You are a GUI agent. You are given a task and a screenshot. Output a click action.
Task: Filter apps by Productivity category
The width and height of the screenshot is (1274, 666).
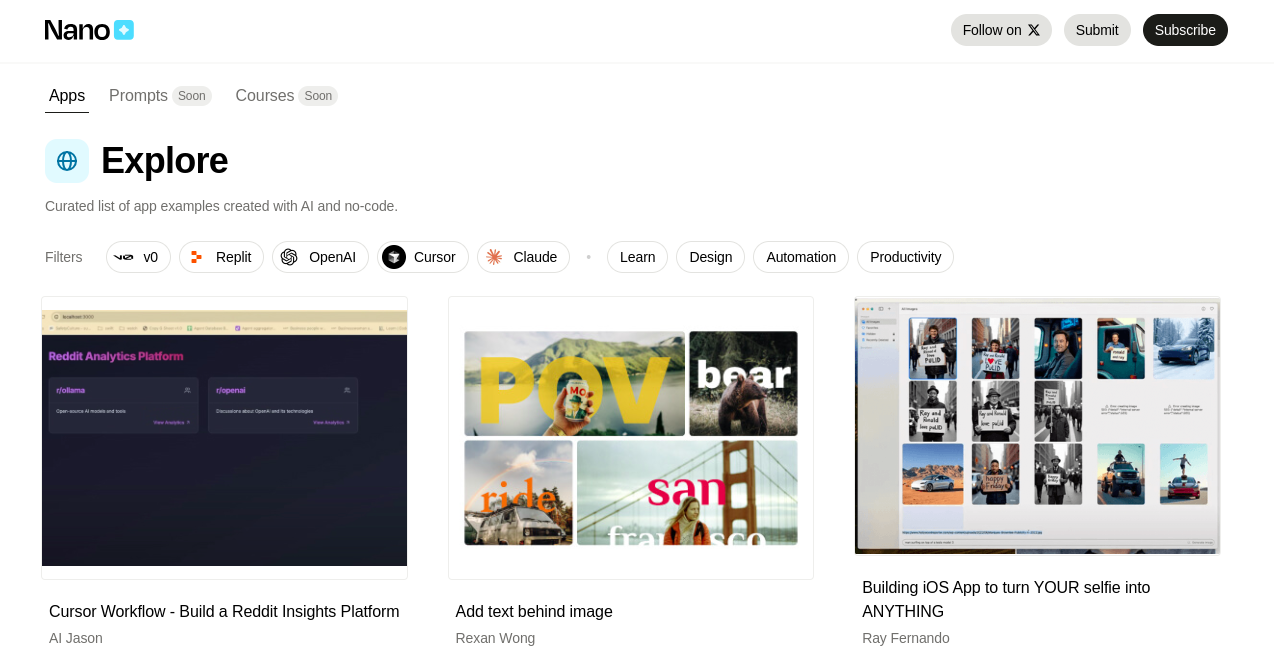905,257
